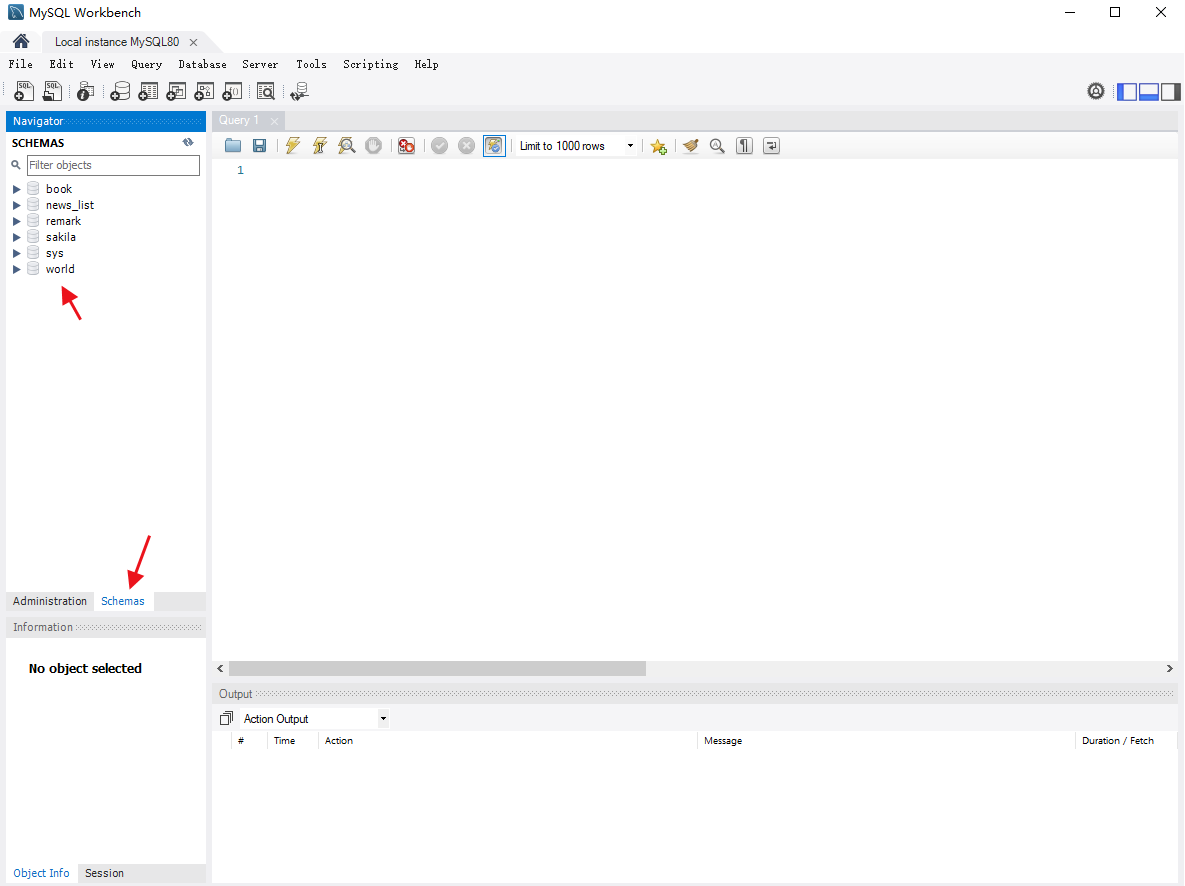Click the editor scrollbar right arrow

[1169, 668]
